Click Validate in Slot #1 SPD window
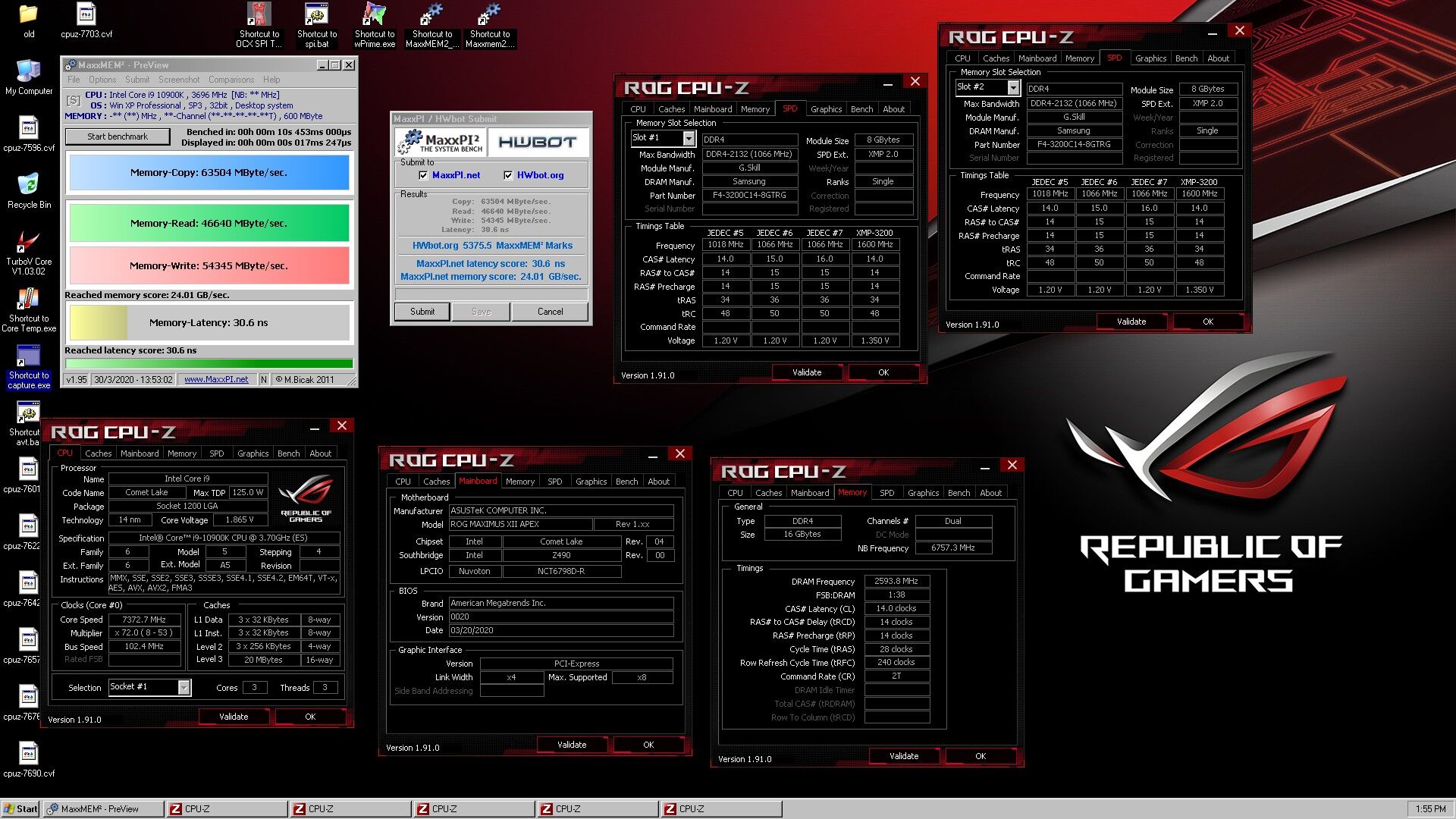Screen dimensions: 1456x819 tap(807, 372)
